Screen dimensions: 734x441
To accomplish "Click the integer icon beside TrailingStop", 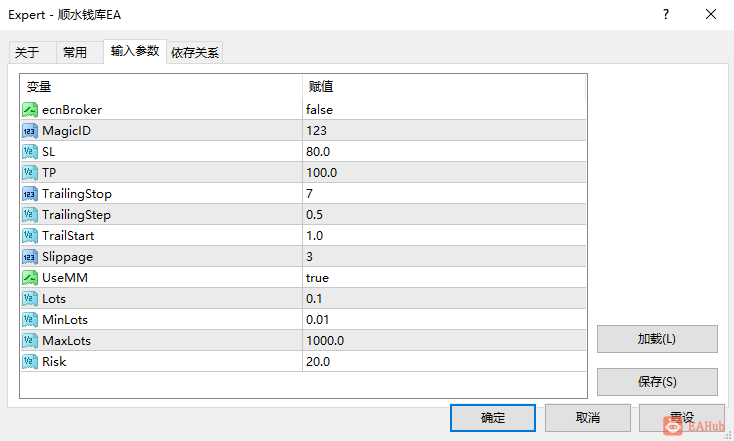I will pyautogui.click(x=30, y=193).
